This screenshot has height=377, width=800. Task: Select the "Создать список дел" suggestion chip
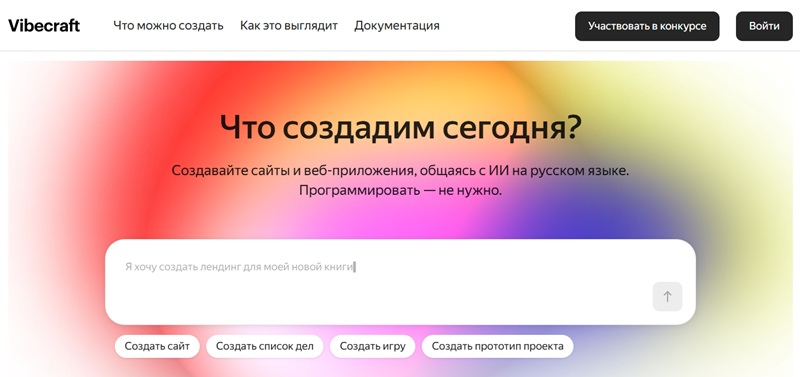(264, 346)
